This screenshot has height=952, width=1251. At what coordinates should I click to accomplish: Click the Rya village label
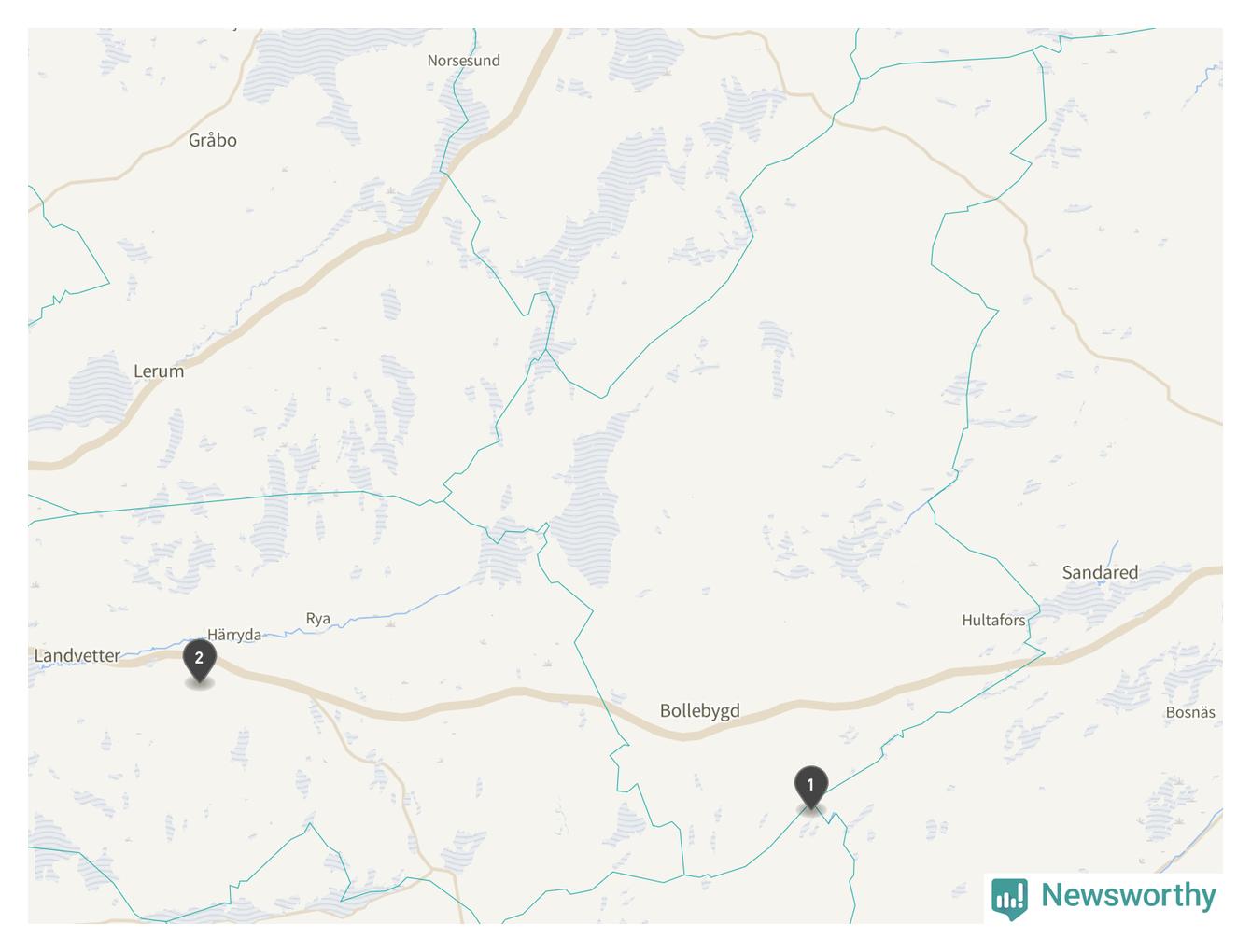tap(318, 618)
